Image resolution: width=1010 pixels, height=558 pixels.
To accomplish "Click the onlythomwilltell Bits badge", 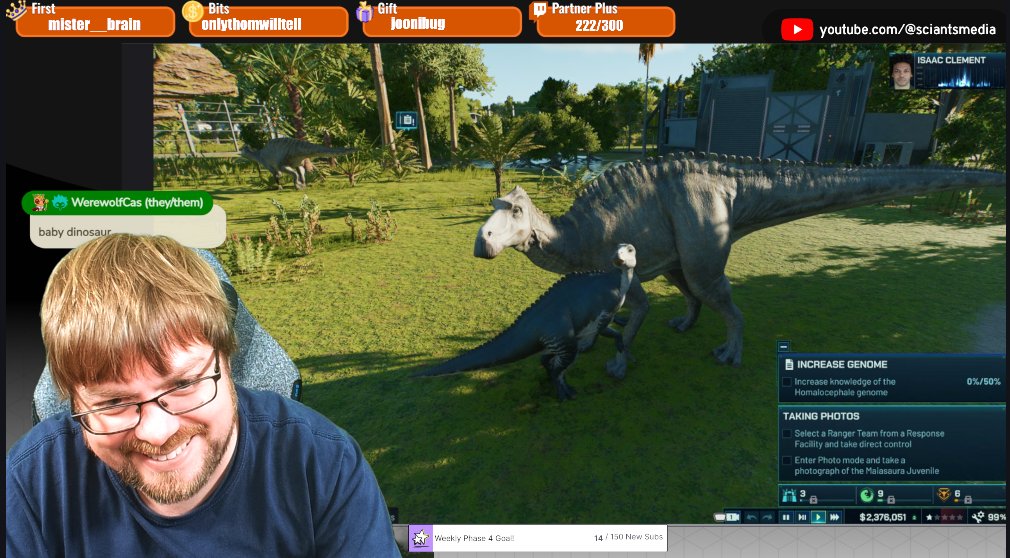I will [269, 24].
